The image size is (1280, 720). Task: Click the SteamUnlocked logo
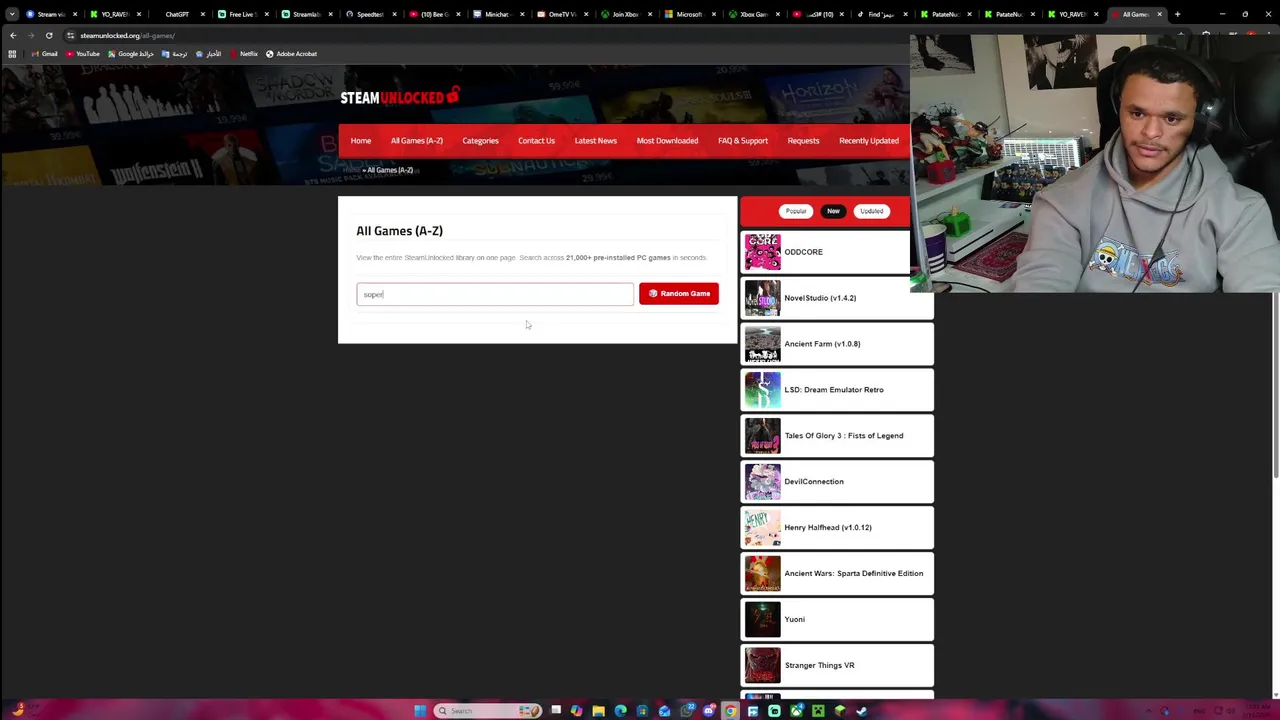(400, 97)
